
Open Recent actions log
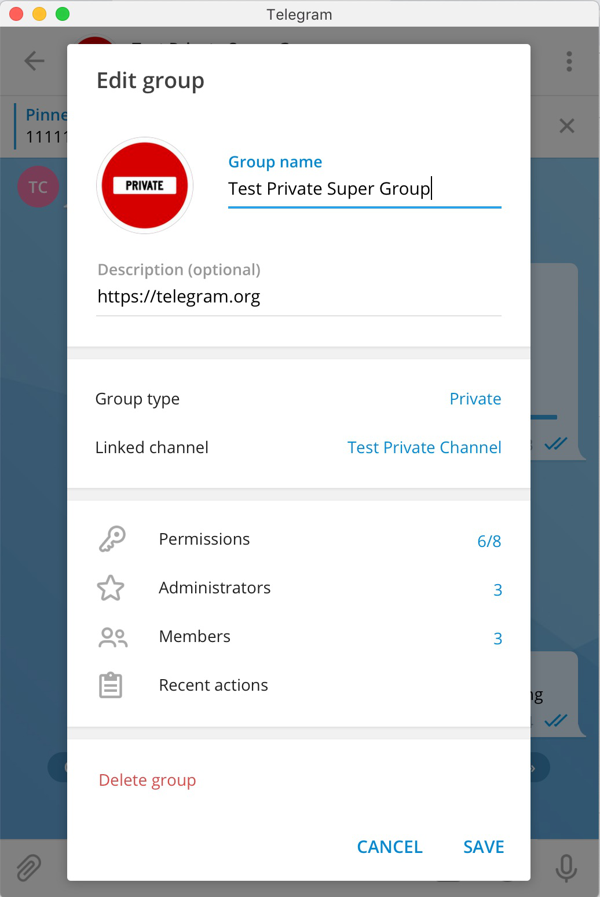[213, 686]
